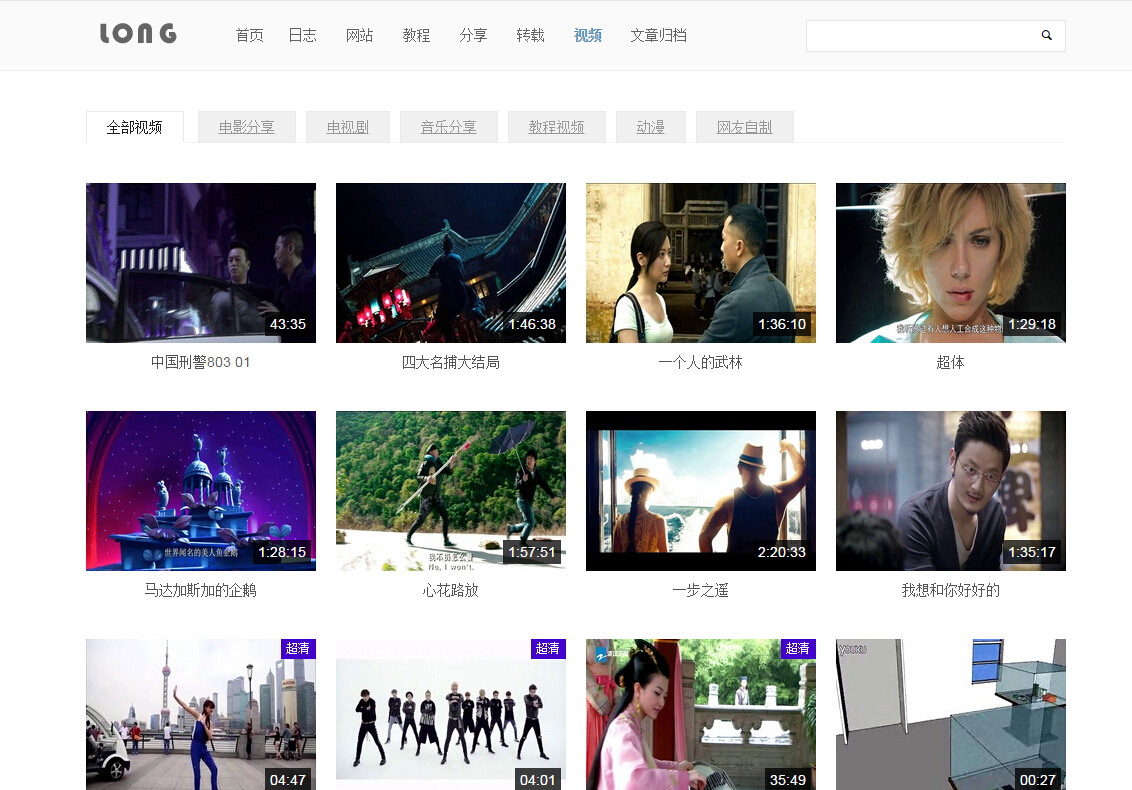Click the 1:57:51 duration label
The width and height of the screenshot is (1132, 790).
click(532, 552)
